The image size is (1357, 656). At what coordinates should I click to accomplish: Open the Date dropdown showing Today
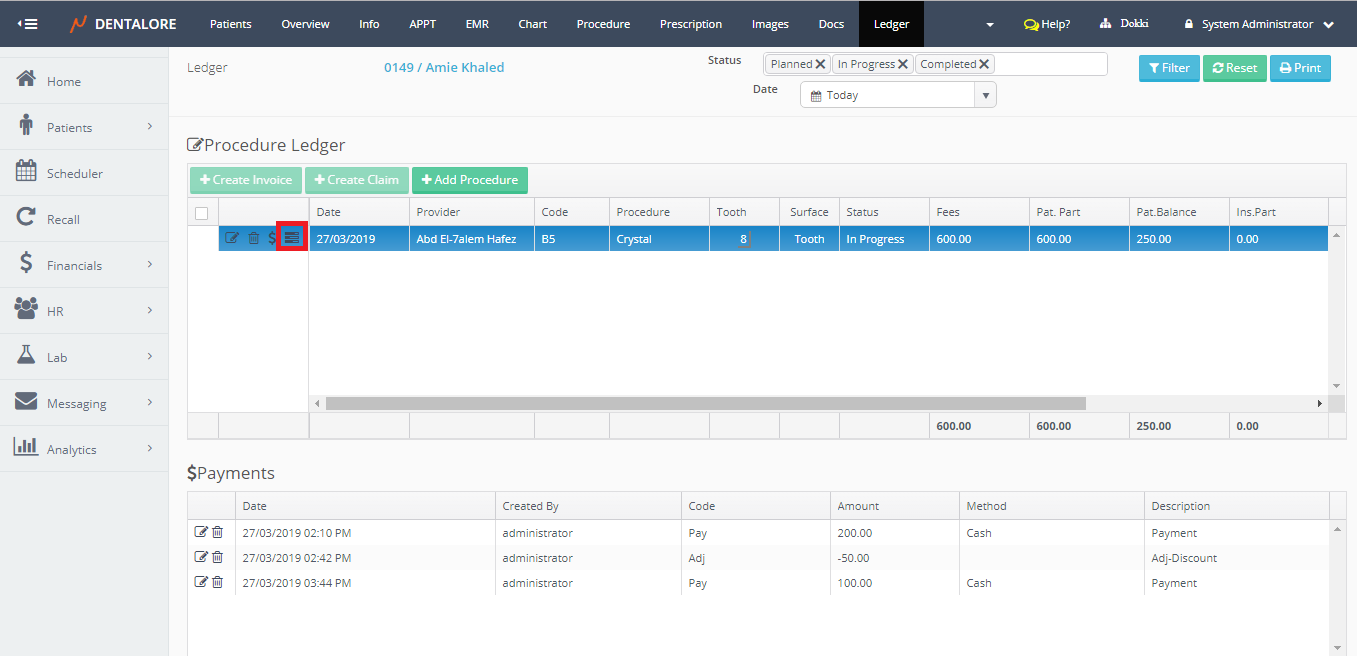897,95
